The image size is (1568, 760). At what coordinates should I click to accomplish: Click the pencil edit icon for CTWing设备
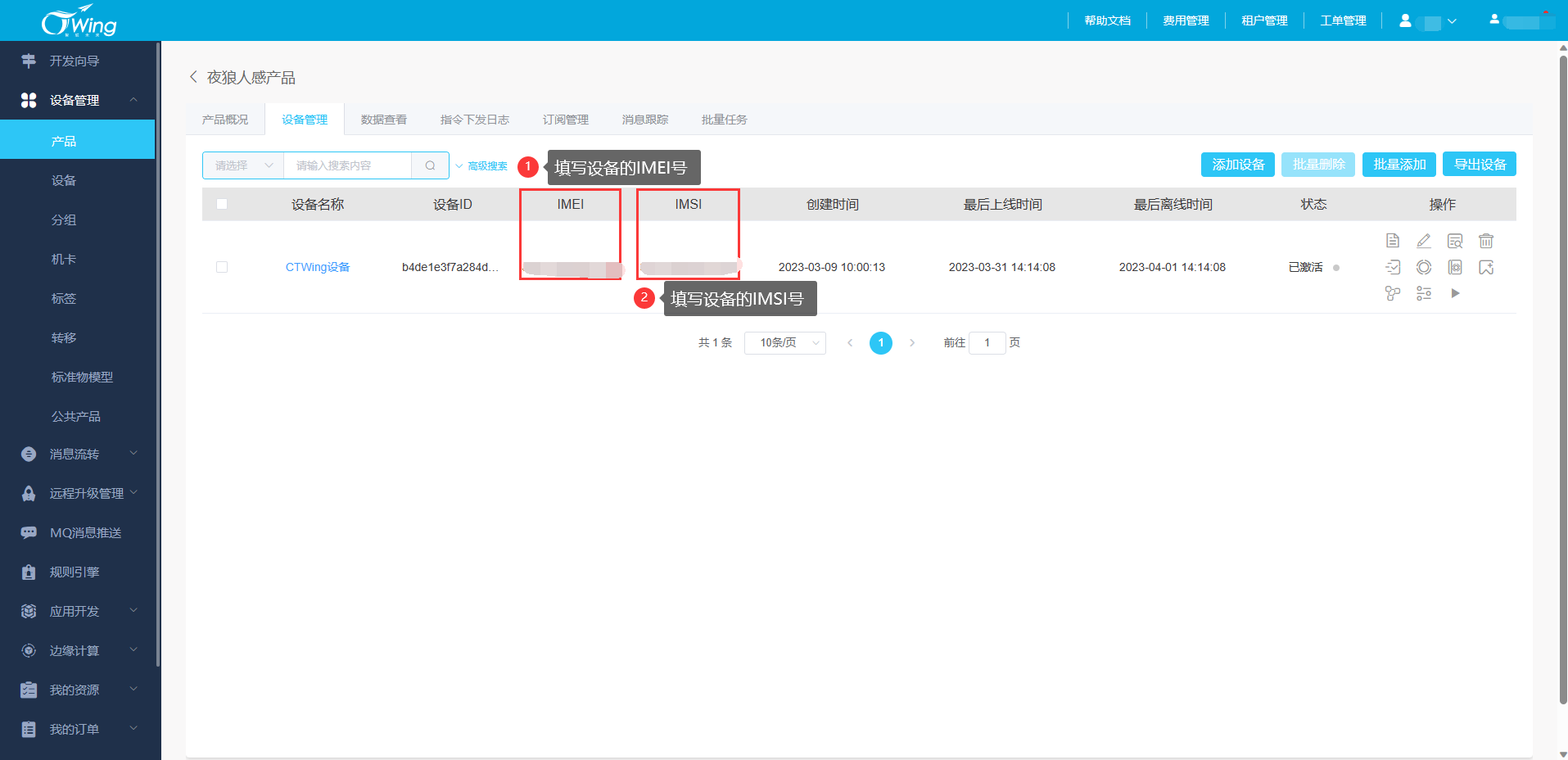pos(1424,241)
